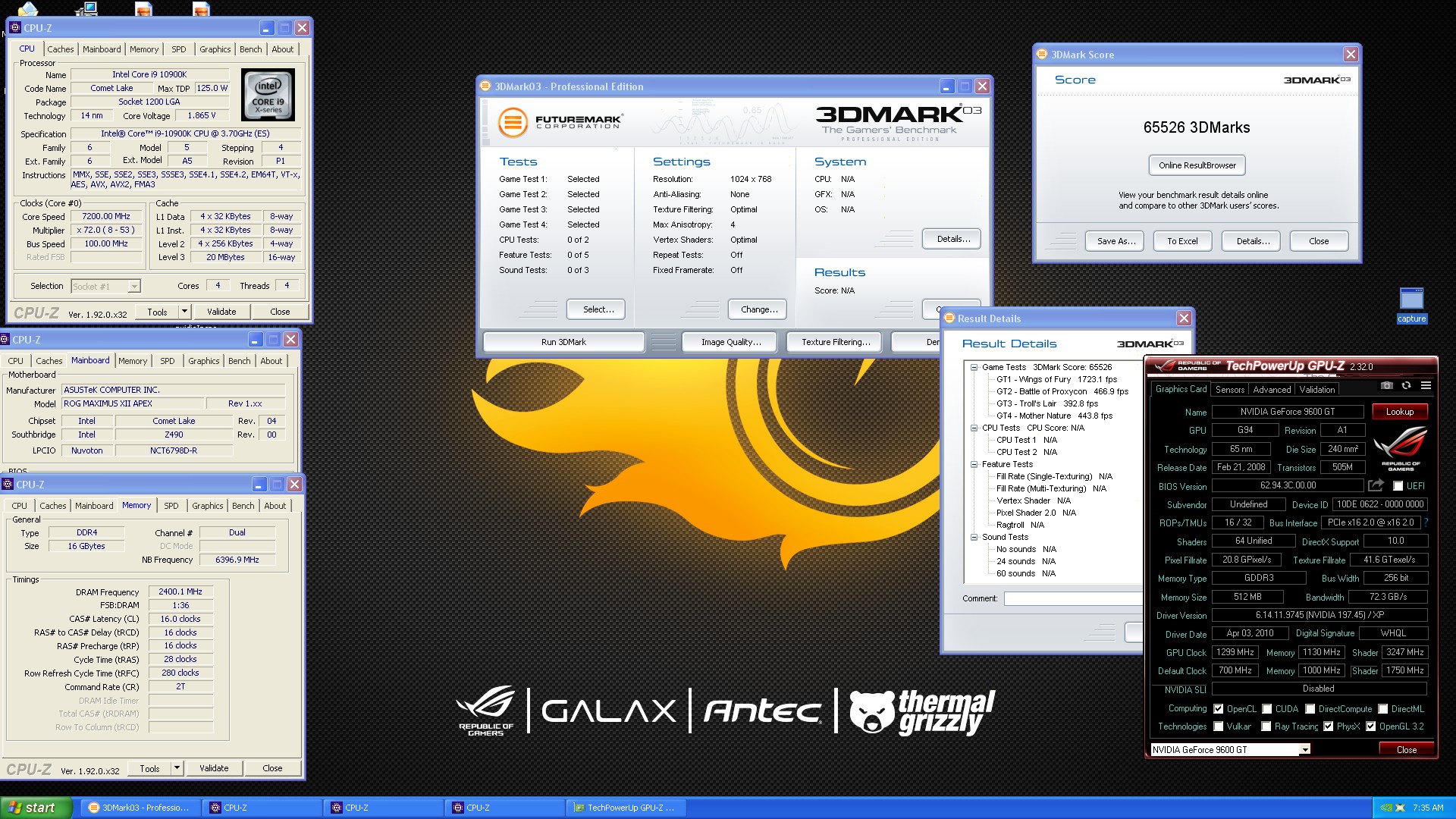Click the GPU-Z refresh icon
The width and height of the screenshot is (1456, 819).
(x=1406, y=386)
